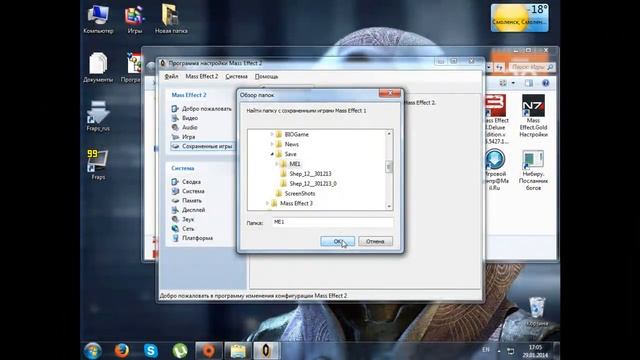This screenshot has width=640, height=360.
Task: Select the Mass Effect 3 folder in tree
Action: (x=292, y=203)
